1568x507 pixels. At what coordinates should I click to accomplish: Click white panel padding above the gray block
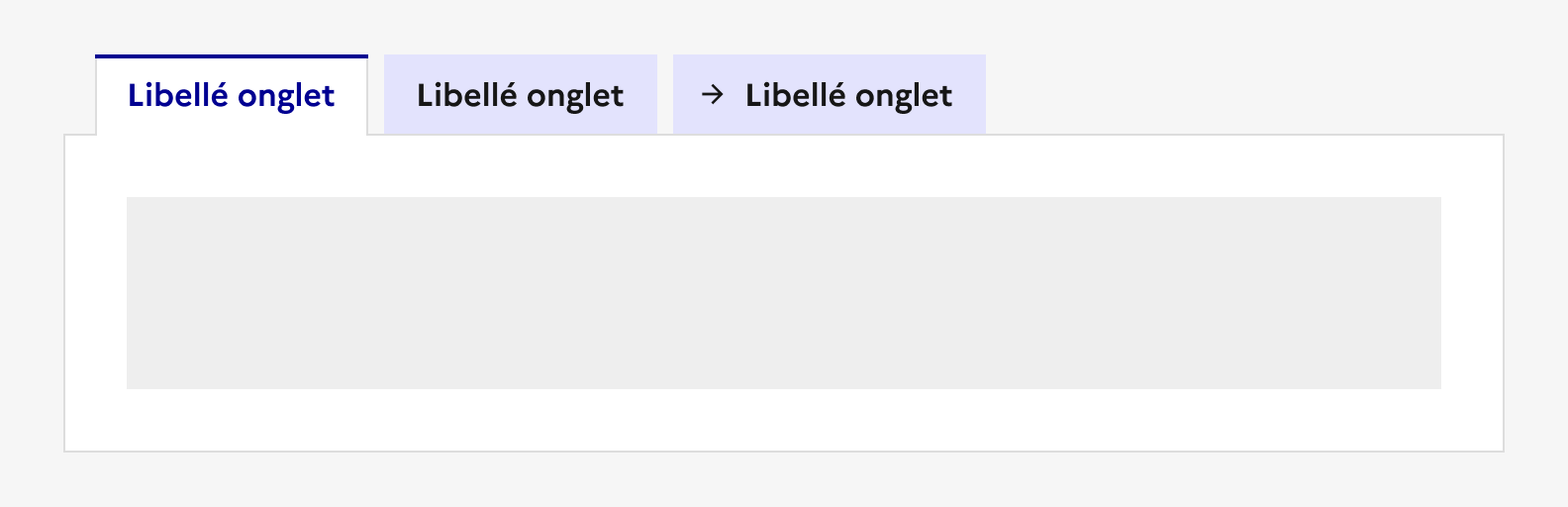pyautogui.click(x=784, y=166)
